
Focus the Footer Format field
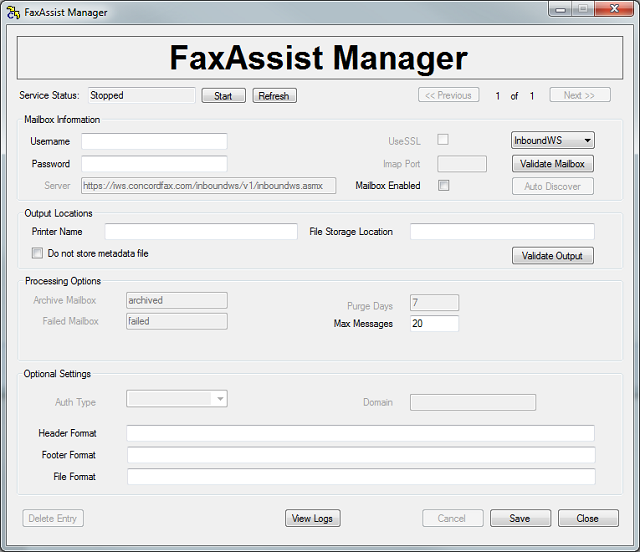(361, 455)
